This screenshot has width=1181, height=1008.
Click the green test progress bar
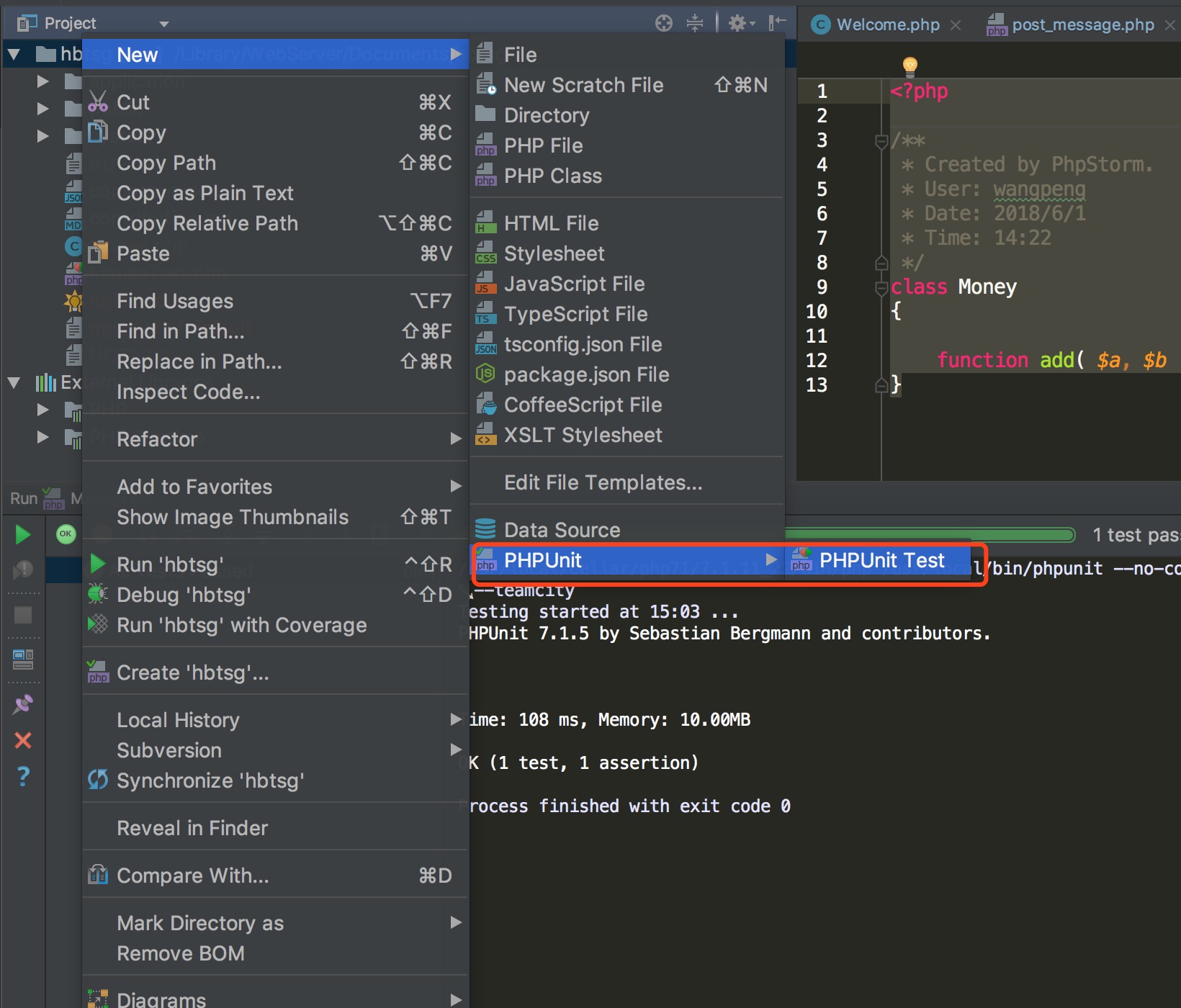click(x=929, y=534)
